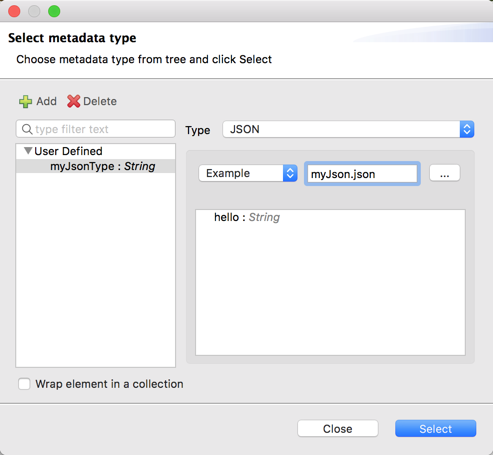The width and height of the screenshot is (493, 455).
Task: Click the green zoom window button
Action: click(x=54, y=12)
